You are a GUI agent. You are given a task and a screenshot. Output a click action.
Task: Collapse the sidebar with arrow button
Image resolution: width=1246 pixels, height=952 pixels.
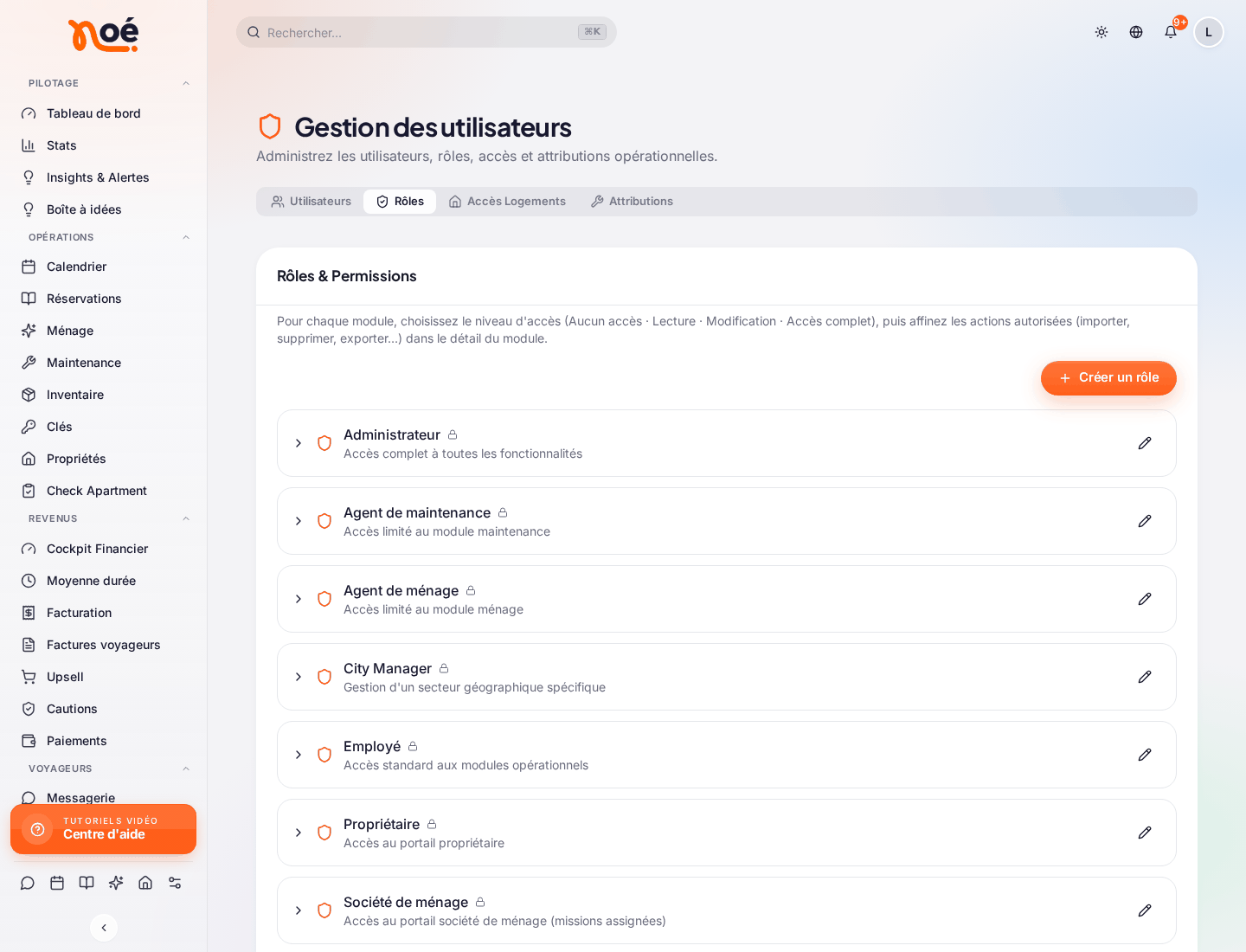[x=104, y=928]
